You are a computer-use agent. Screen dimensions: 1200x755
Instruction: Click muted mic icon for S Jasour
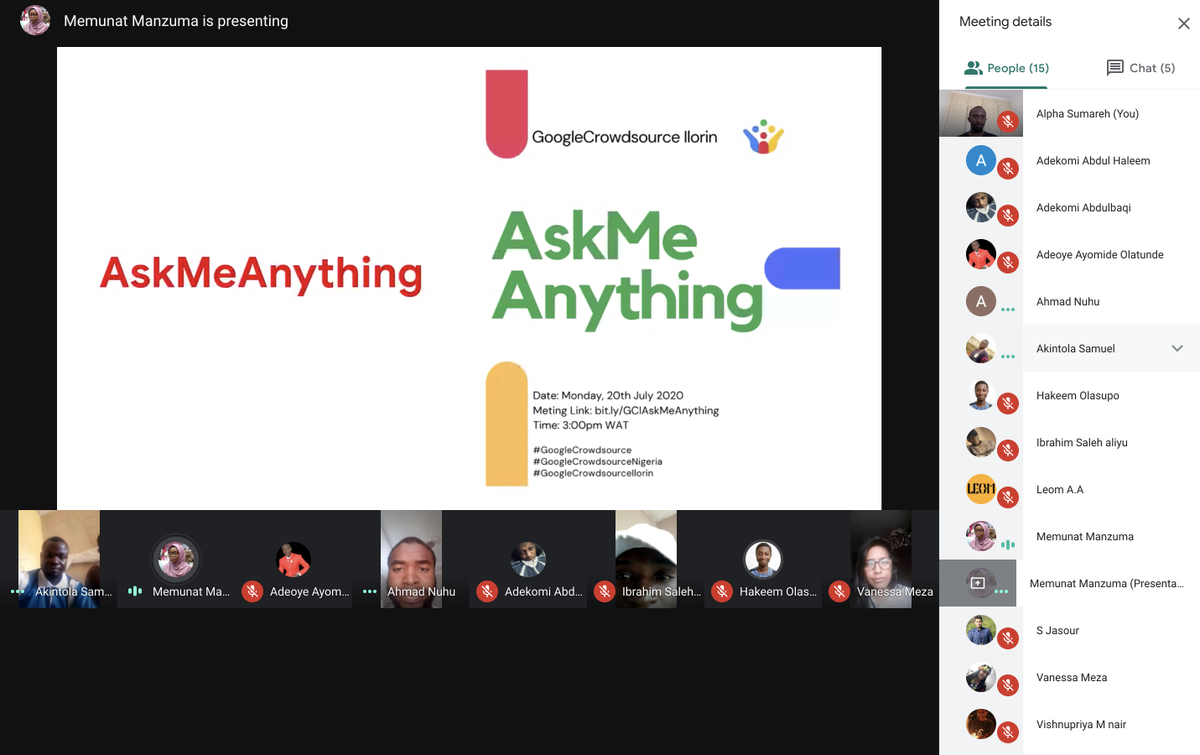[1008, 639]
